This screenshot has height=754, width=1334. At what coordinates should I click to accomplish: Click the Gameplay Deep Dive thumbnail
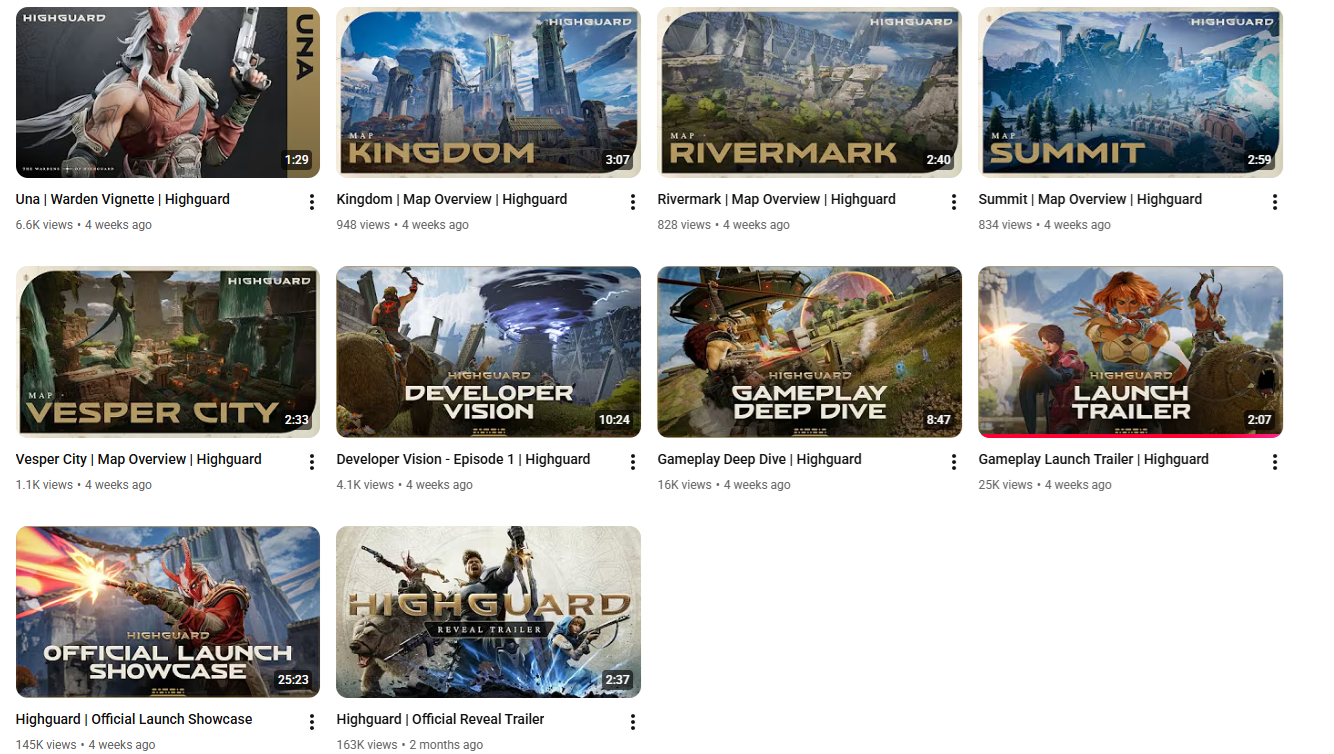pyautogui.click(x=809, y=352)
